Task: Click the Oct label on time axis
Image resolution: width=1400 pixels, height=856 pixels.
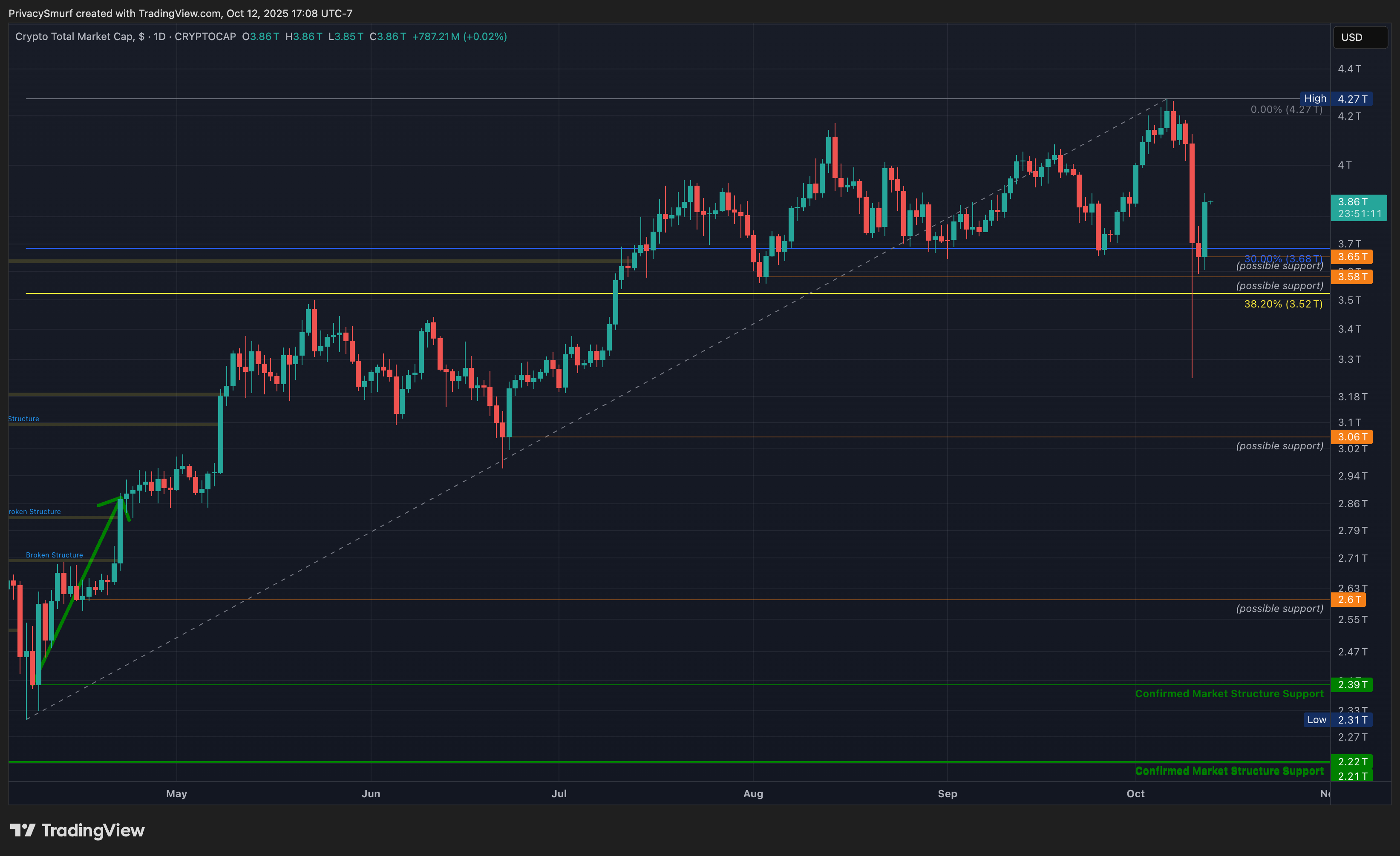Action: click(1135, 793)
